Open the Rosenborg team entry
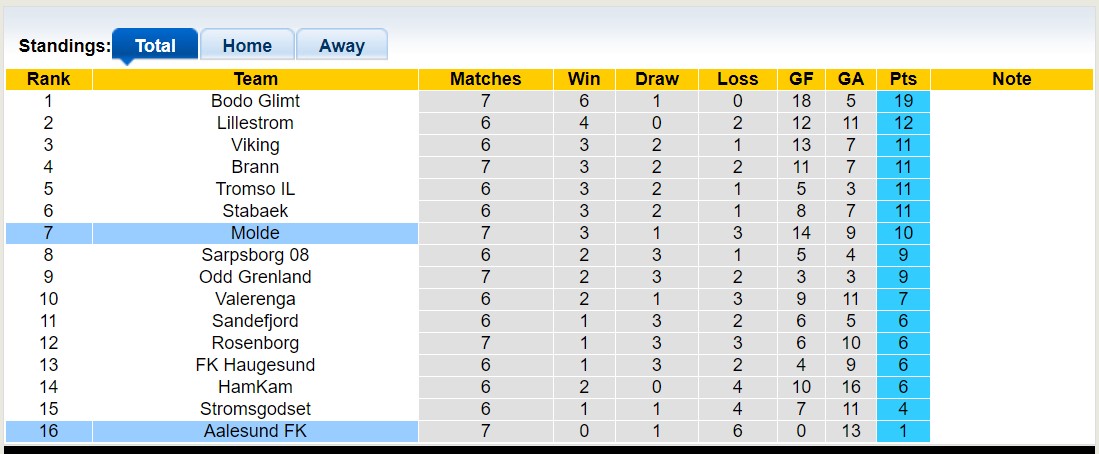The width and height of the screenshot is (1099, 454). [x=255, y=343]
